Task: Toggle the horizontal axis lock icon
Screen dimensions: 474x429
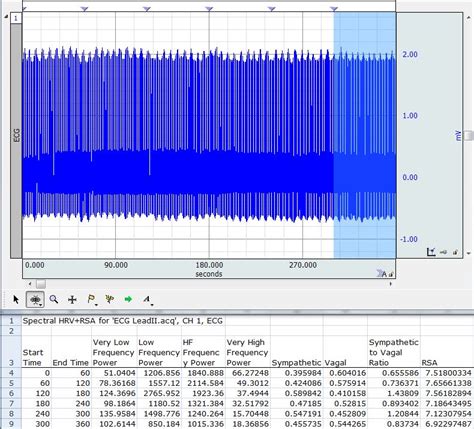Action: click(391, 274)
